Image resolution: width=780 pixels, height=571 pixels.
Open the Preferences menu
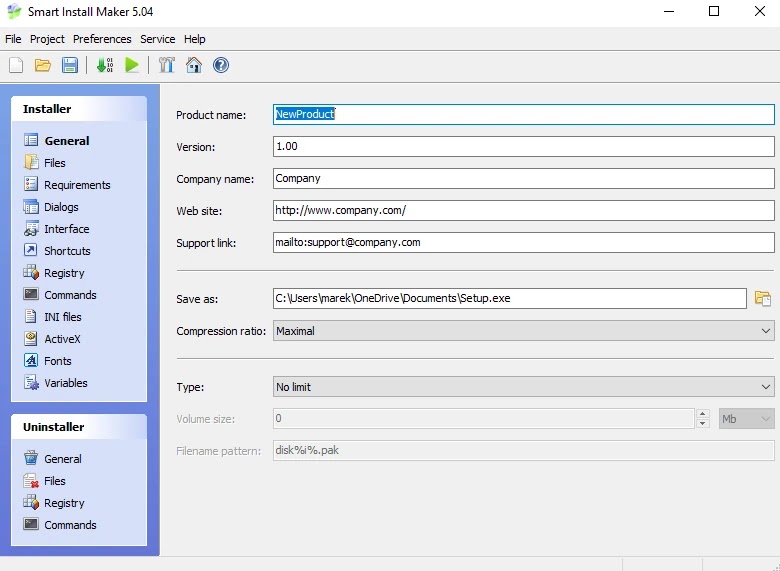coord(102,39)
